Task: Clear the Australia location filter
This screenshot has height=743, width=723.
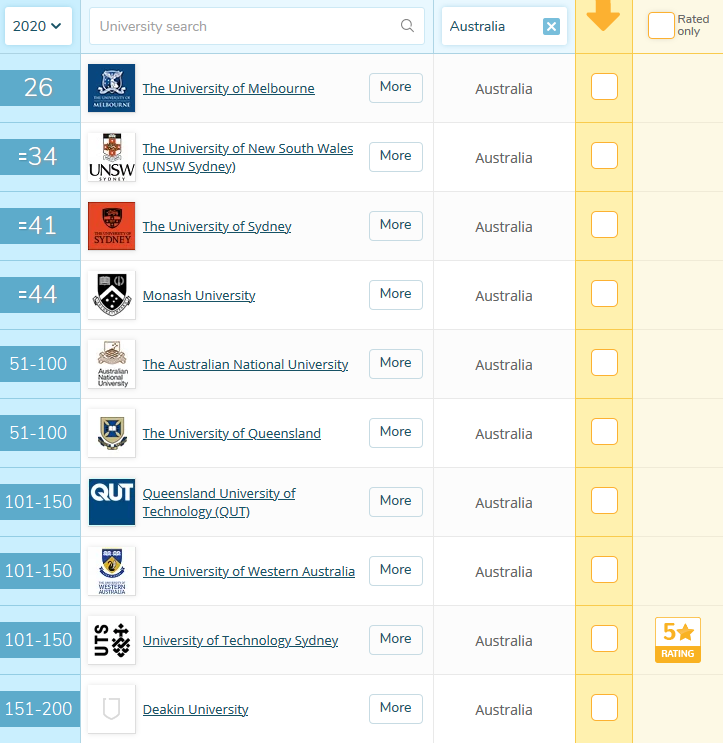Action: [x=551, y=27]
